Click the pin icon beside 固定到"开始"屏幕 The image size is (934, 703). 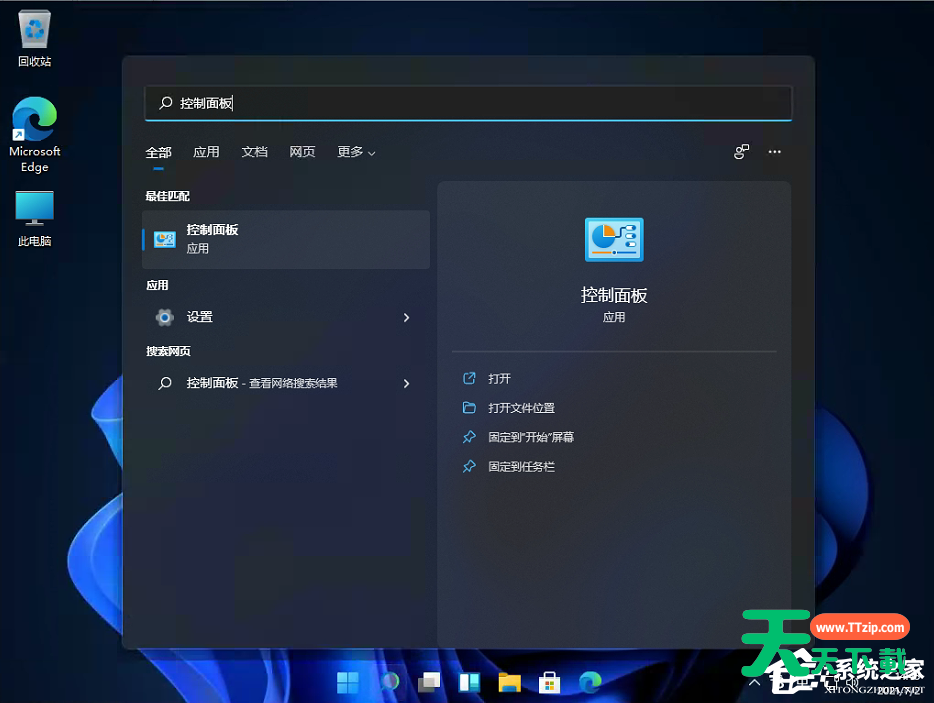[469, 437]
